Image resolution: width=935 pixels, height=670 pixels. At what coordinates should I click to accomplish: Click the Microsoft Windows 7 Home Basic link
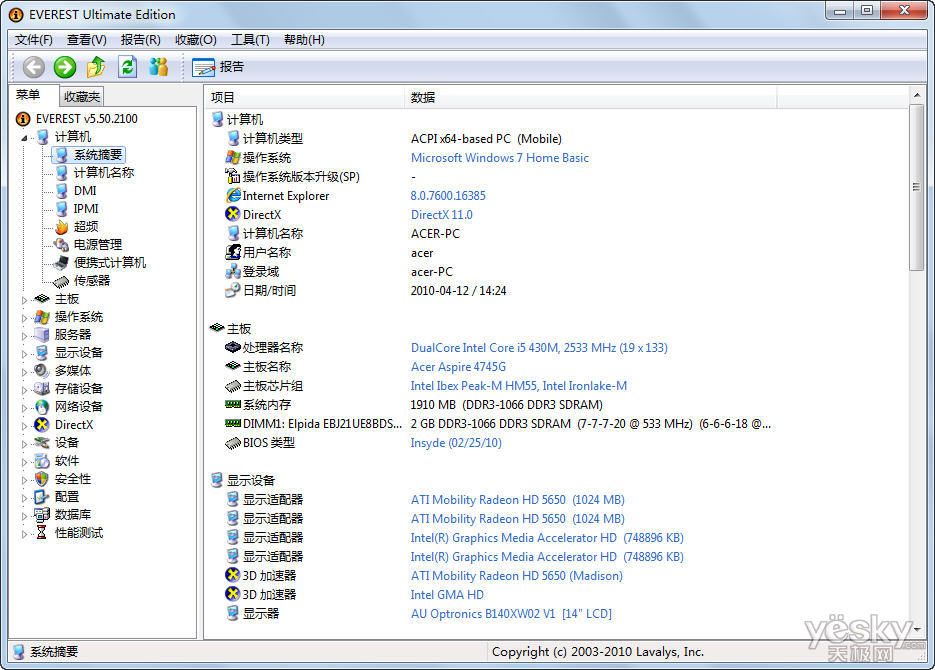[500, 158]
